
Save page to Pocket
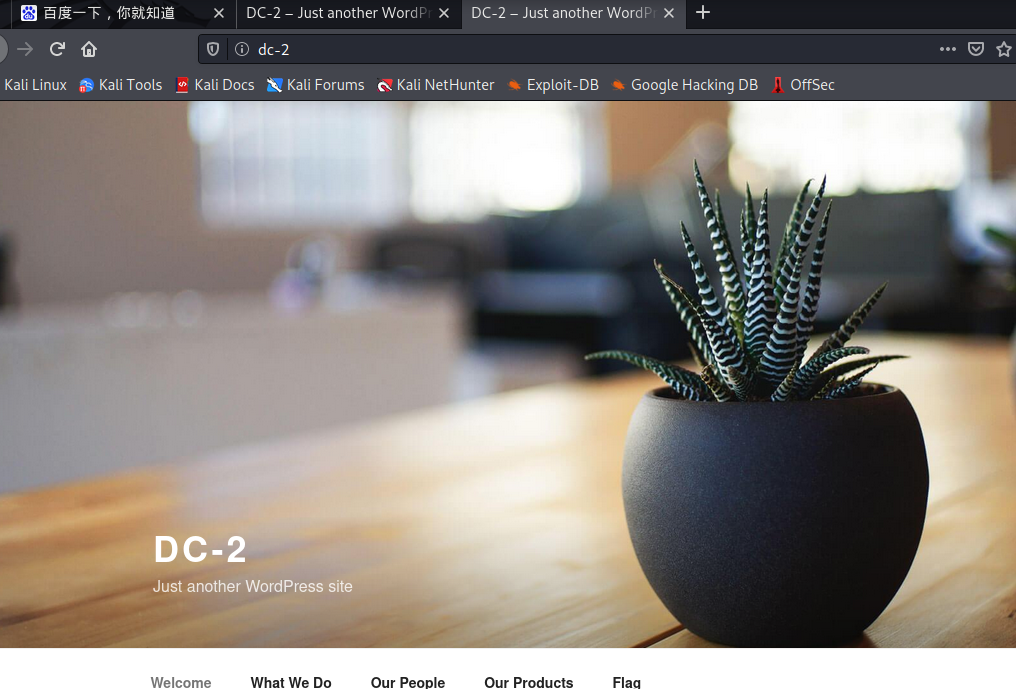(x=976, y=49)
